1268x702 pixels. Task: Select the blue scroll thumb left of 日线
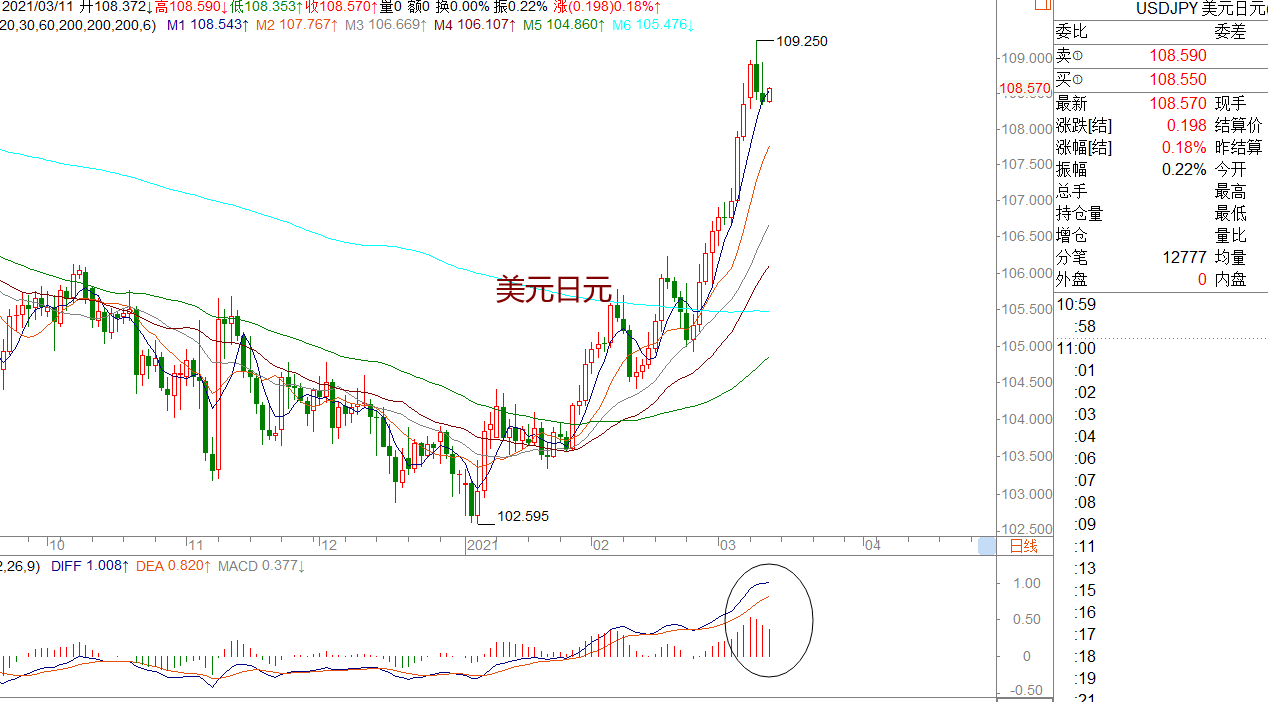tap(987, 545)
